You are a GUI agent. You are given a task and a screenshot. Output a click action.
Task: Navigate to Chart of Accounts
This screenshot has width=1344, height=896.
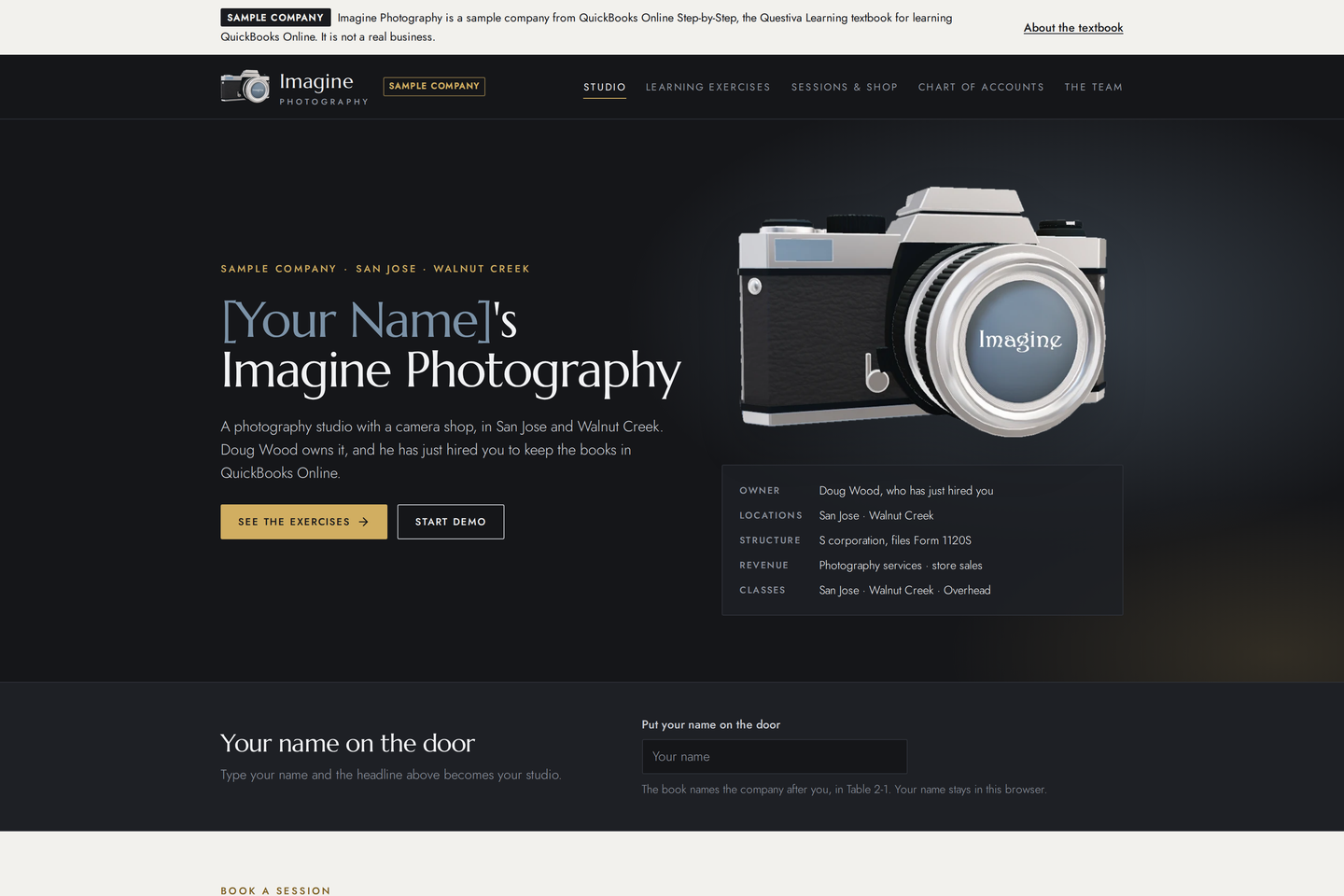click(981, 87)
